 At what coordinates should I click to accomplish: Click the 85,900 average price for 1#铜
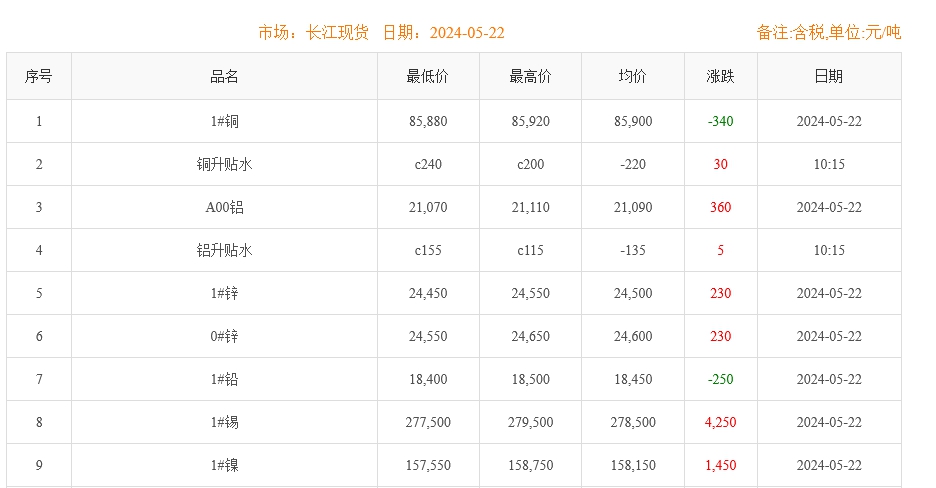coord(632,122)
